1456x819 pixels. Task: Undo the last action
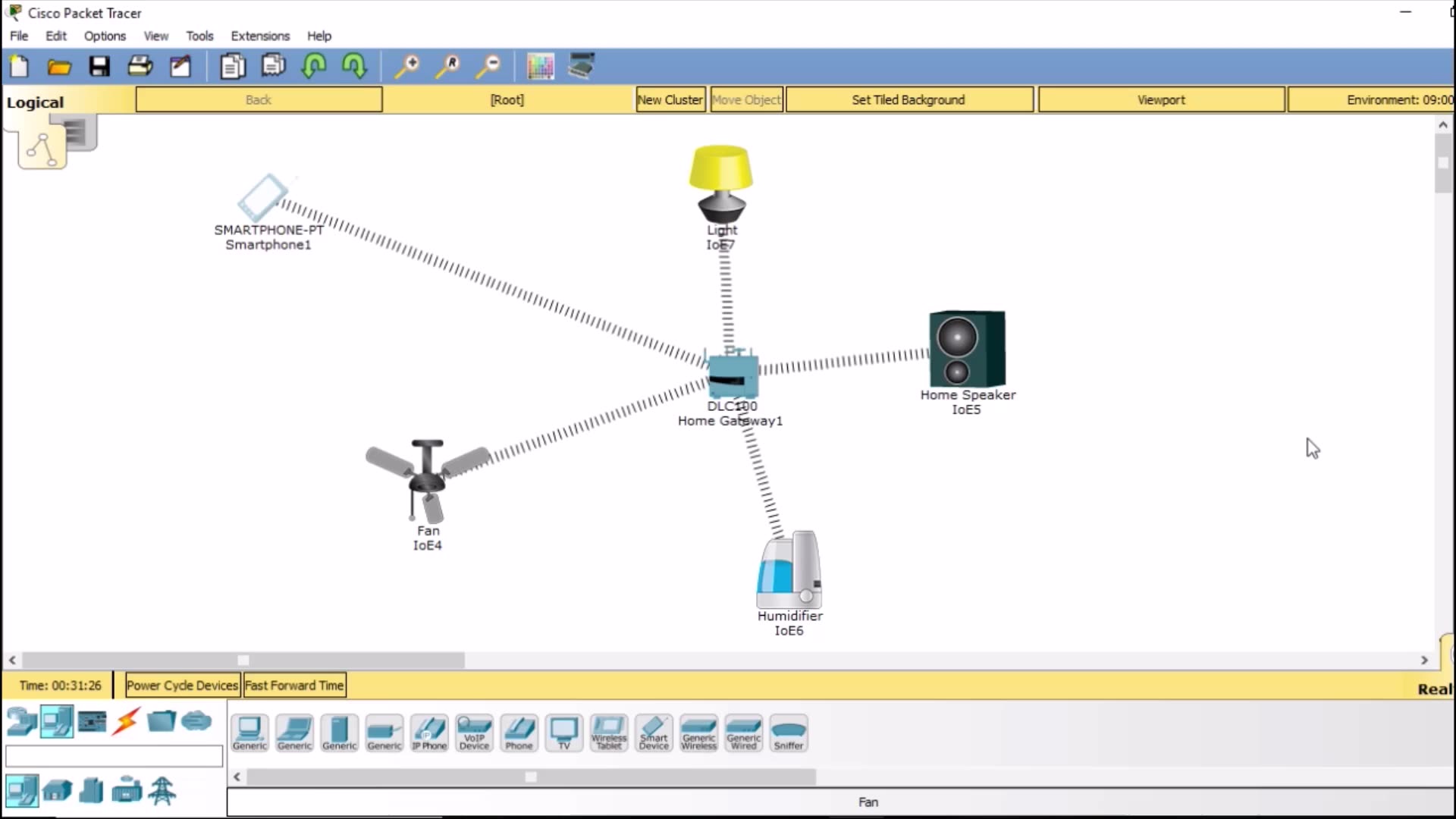click(x=313, y=66)
